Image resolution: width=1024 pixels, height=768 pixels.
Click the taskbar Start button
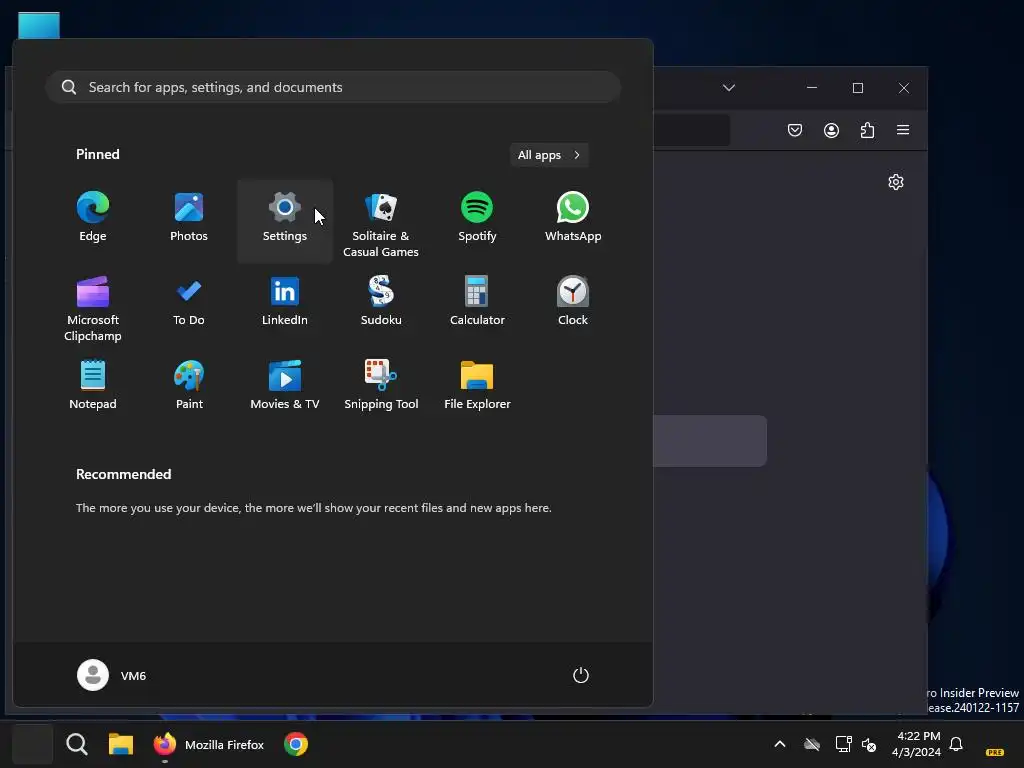[33, 744]
